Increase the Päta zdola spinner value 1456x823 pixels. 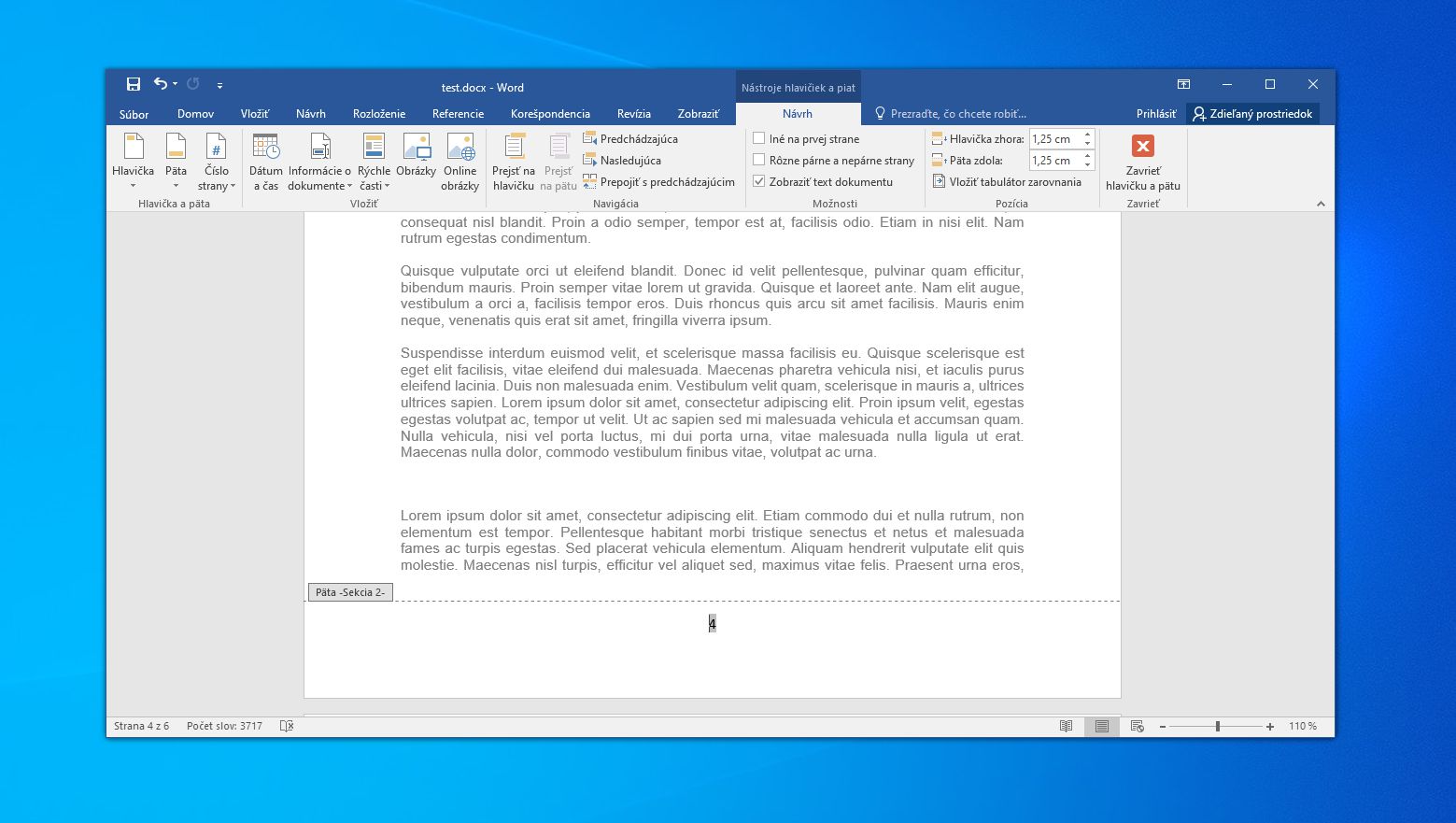click(1087, 156)
